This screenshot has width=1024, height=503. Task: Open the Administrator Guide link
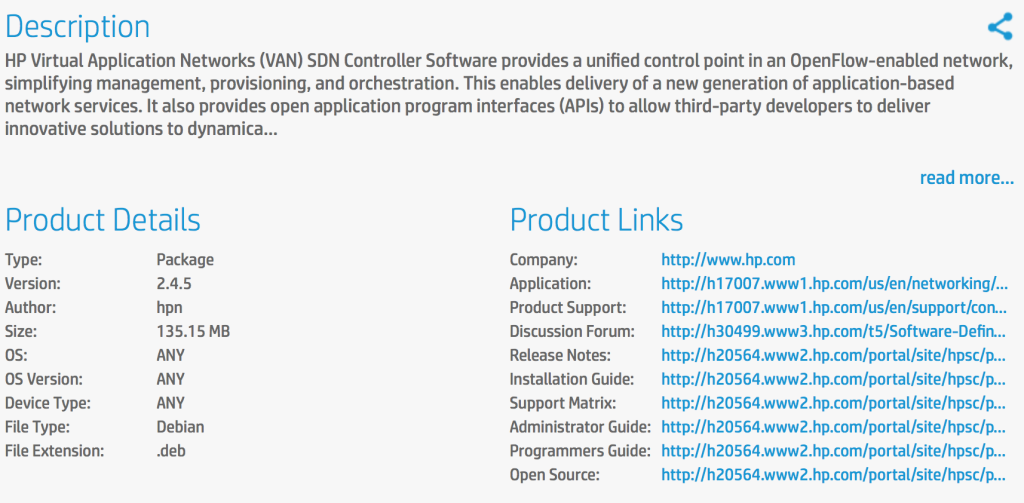pos(834,427)
